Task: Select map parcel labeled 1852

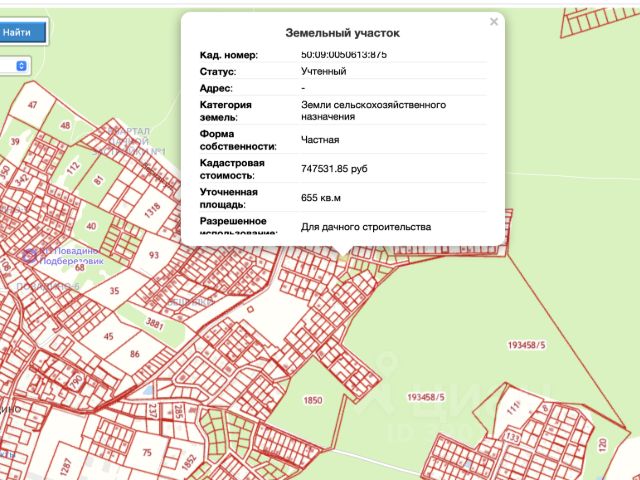Action: (190, 463)
